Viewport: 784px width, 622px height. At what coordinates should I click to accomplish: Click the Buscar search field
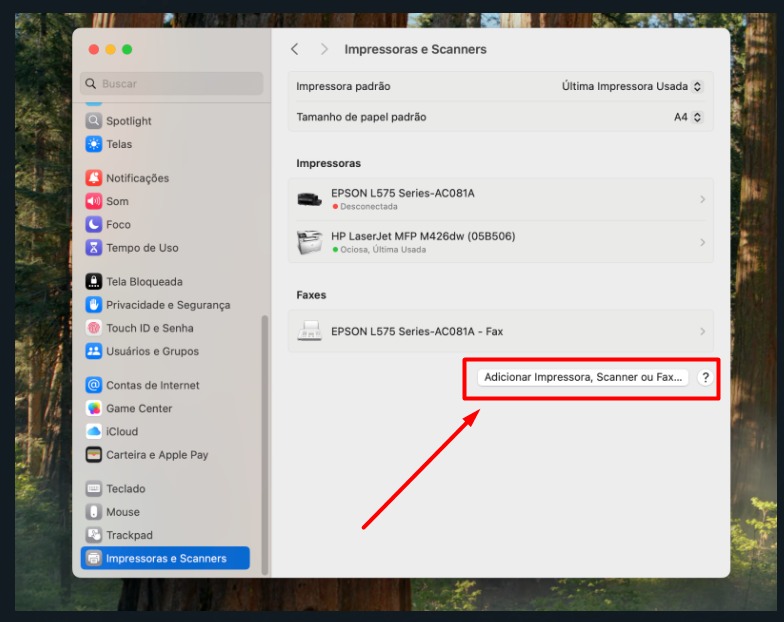[x=171, y=84]
